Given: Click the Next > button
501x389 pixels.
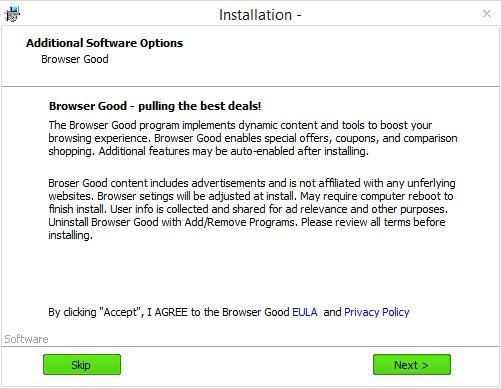Looking at the screenshot, I should pos(412,364).
